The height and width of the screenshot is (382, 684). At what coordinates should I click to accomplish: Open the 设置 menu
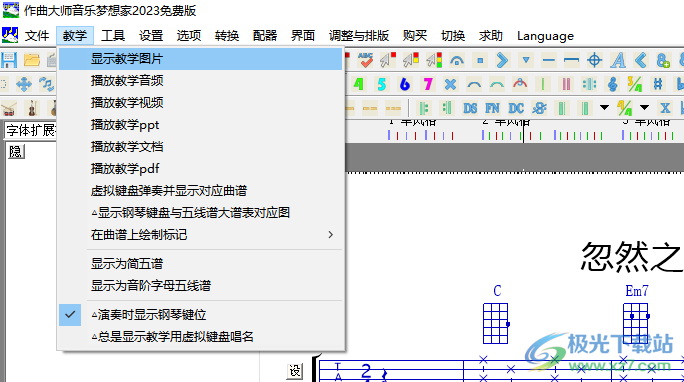point(151,36)
